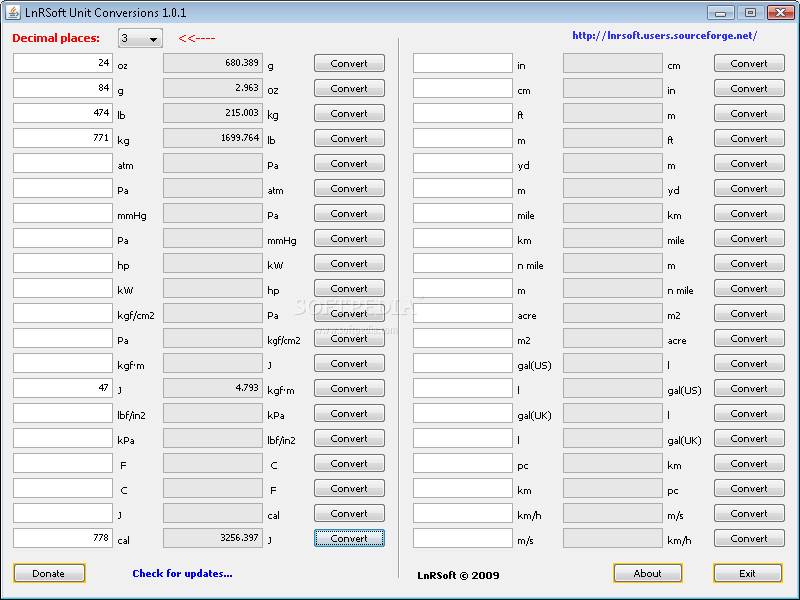Maximize the Unit Conversions window
Screen dimensions: 800x600
point(750,13)
